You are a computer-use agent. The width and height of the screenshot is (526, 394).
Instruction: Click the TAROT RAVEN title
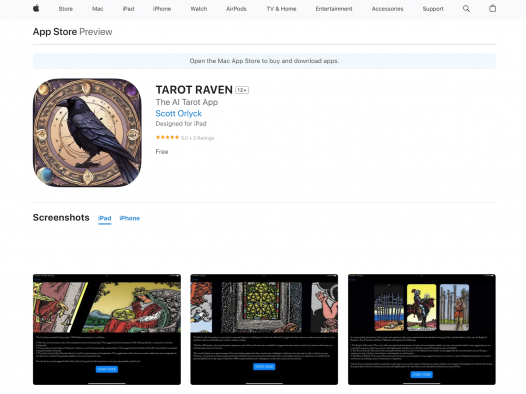point(194,90)
